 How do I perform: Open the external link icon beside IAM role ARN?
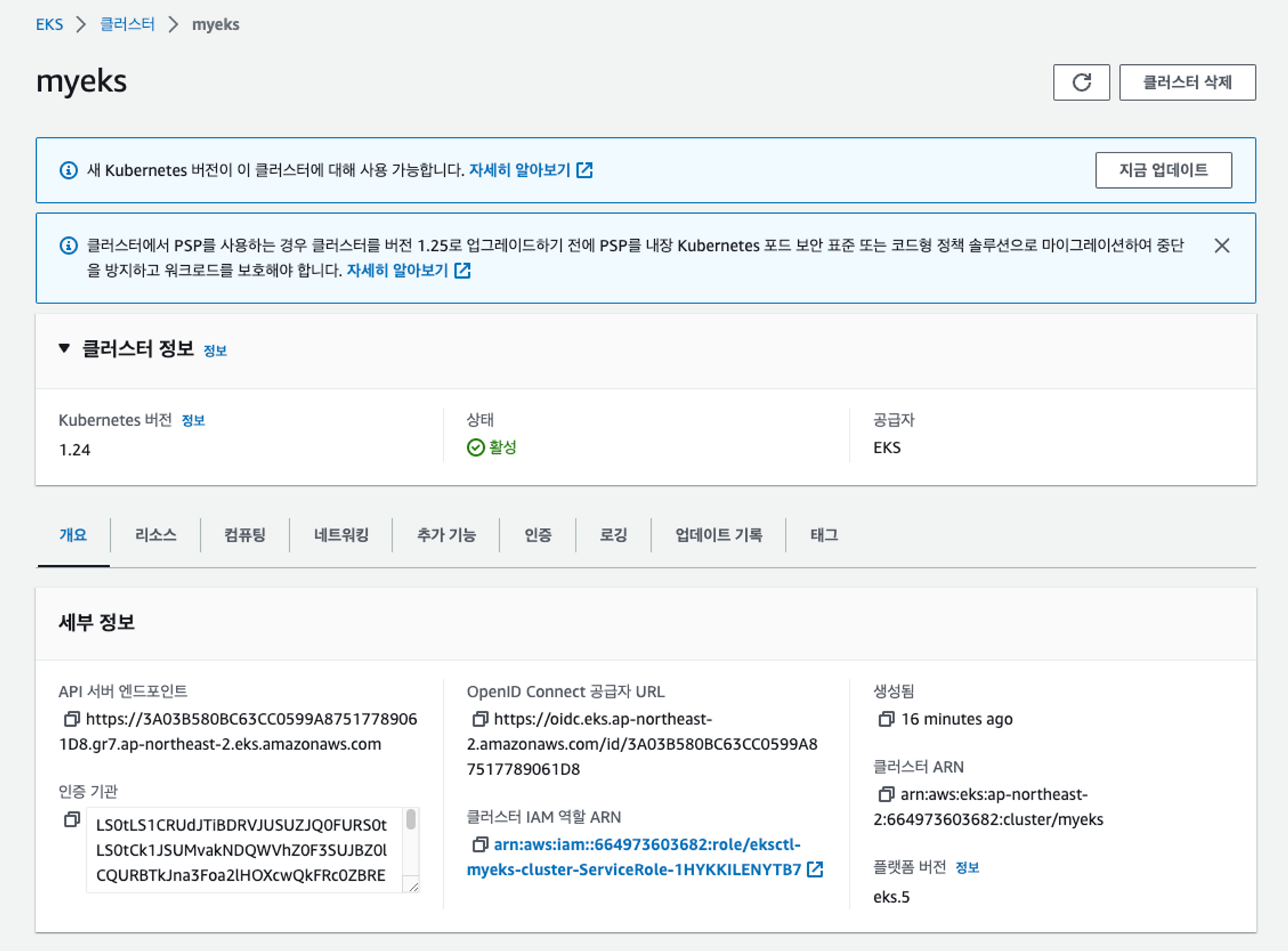pyautogui.click(x=815, y=869)
